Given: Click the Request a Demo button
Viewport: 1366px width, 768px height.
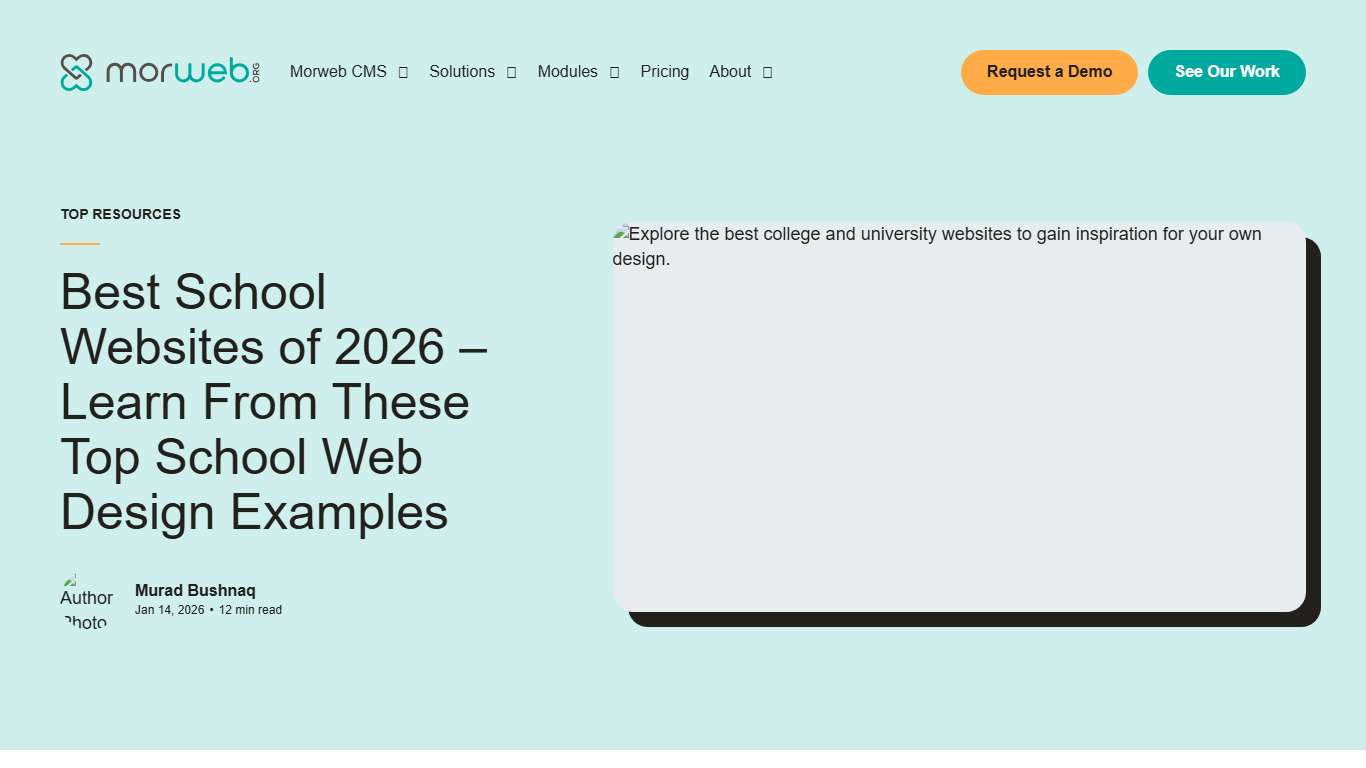Looking at the screenshot, I should 1048,72.
